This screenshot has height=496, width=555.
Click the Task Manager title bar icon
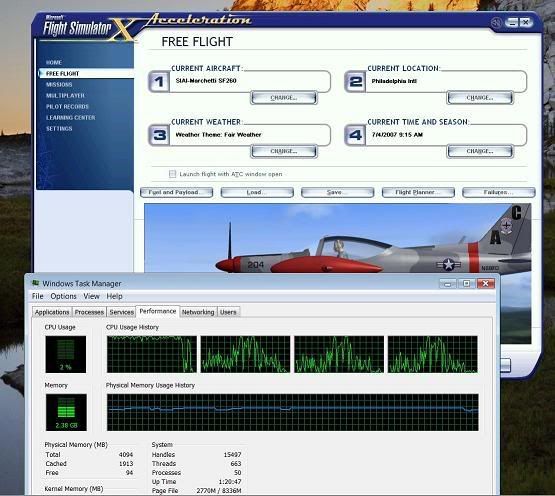[x=35, y=283]
